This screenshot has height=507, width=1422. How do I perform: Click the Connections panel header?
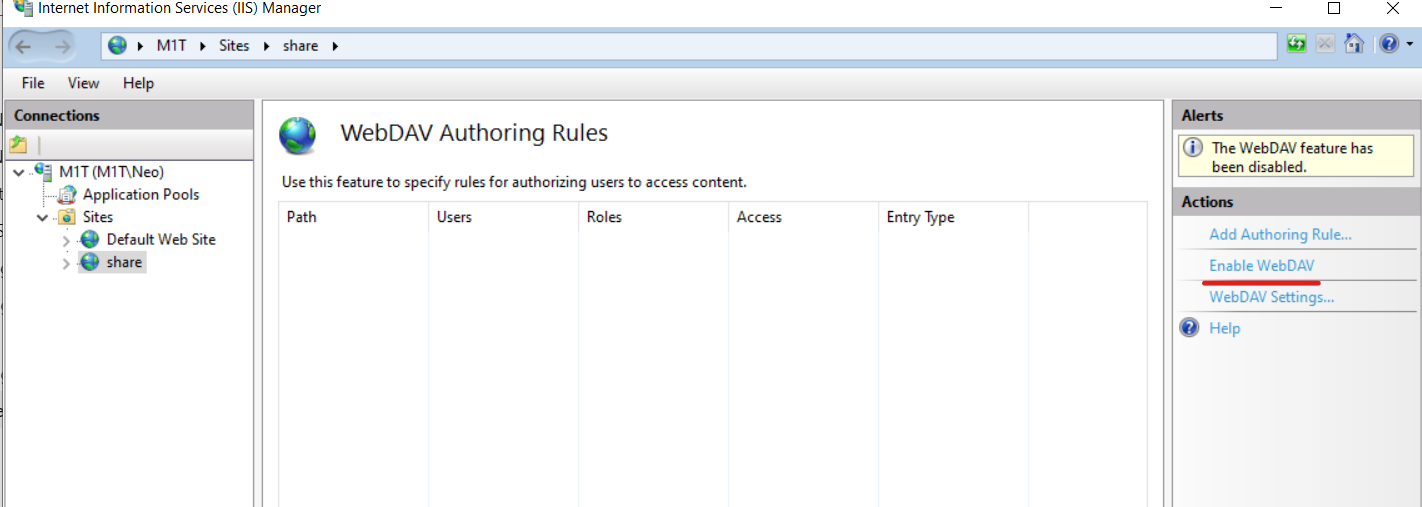(x=129, y=116)
